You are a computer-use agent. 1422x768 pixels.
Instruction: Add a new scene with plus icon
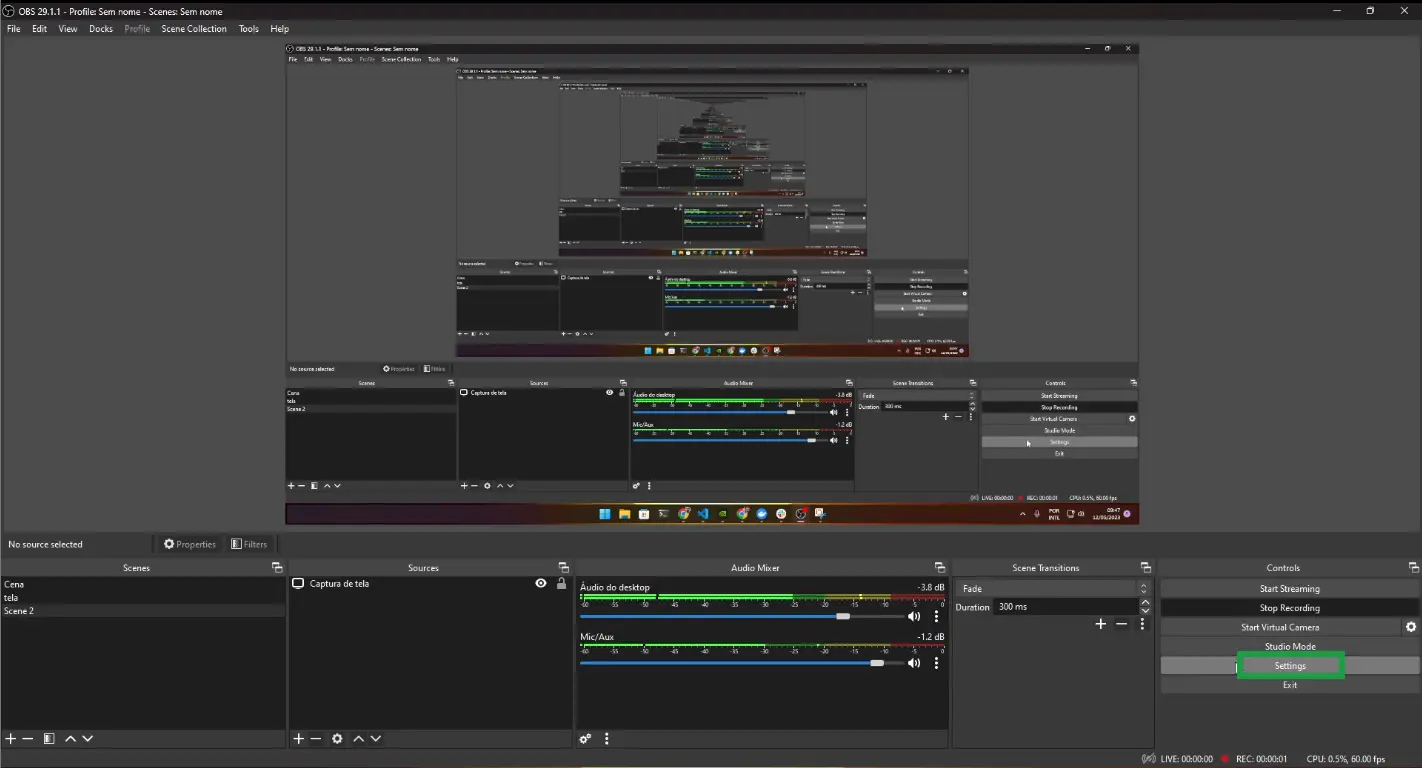(11, 739)
